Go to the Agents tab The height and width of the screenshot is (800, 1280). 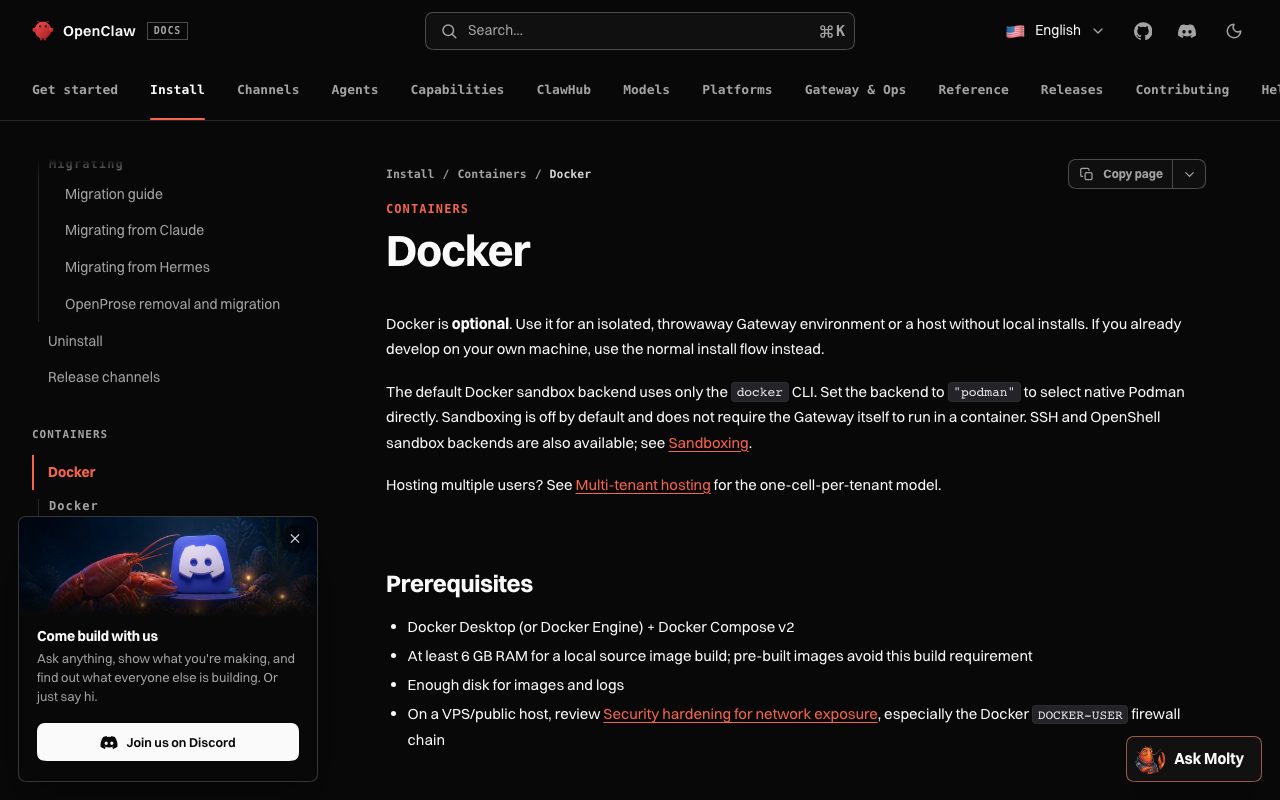point(355,89)
